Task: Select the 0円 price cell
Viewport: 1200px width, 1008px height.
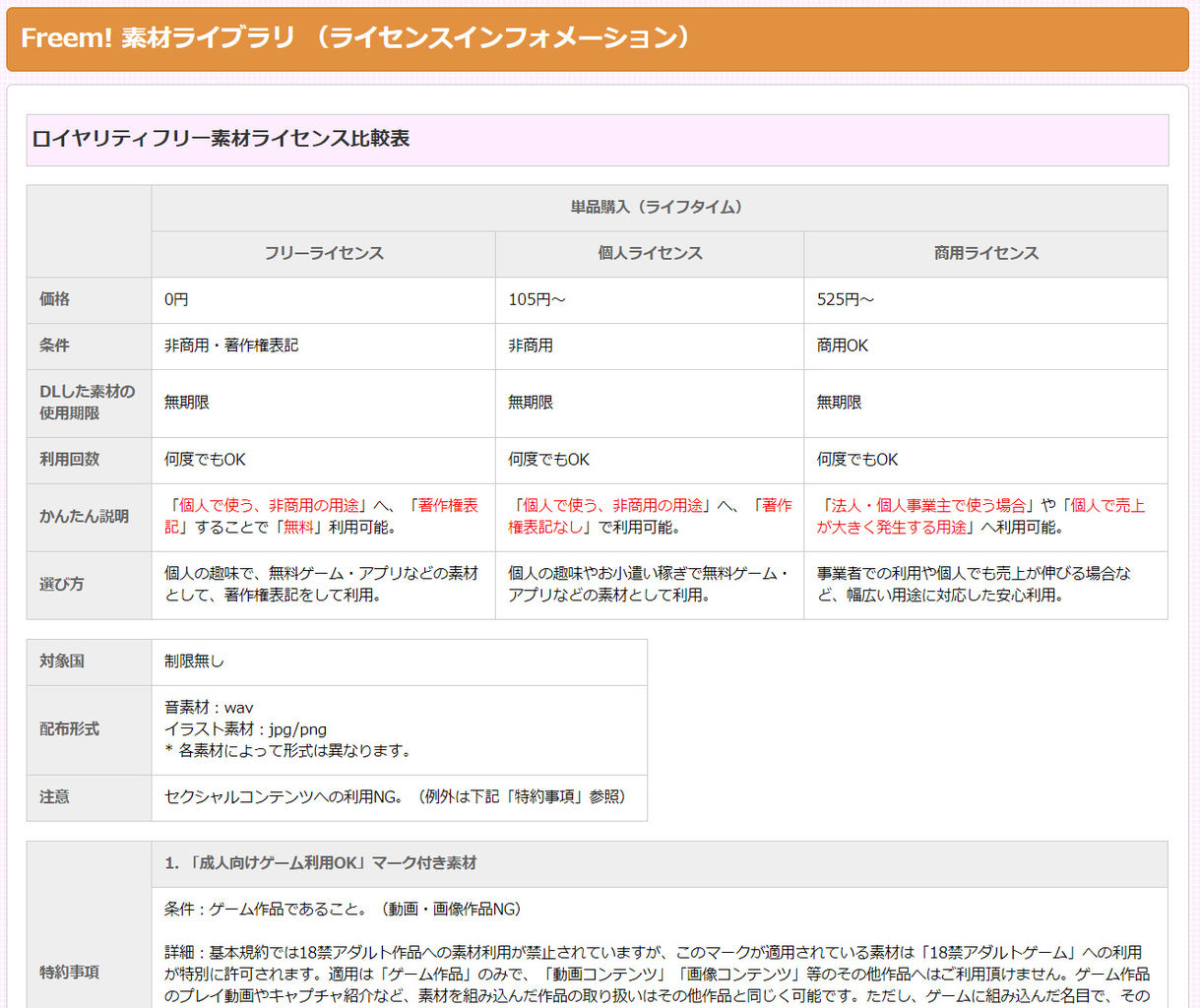Action: pyautogui.click(x=324, y=300)
